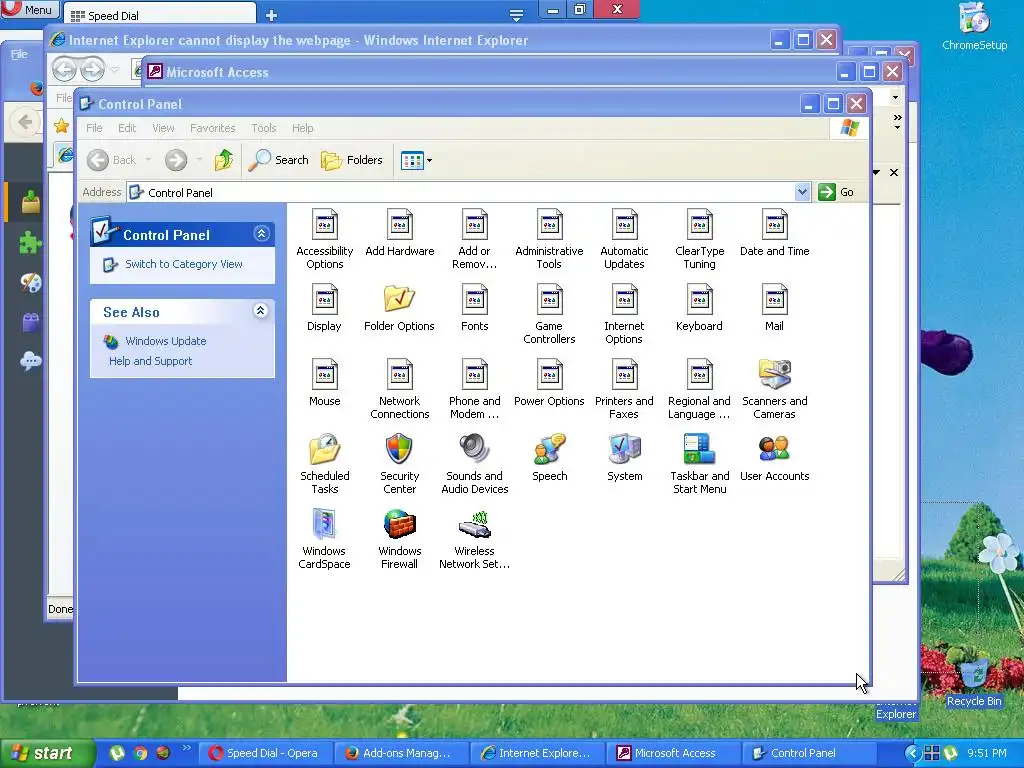Open the Views dropdown button

click(416, 160)
